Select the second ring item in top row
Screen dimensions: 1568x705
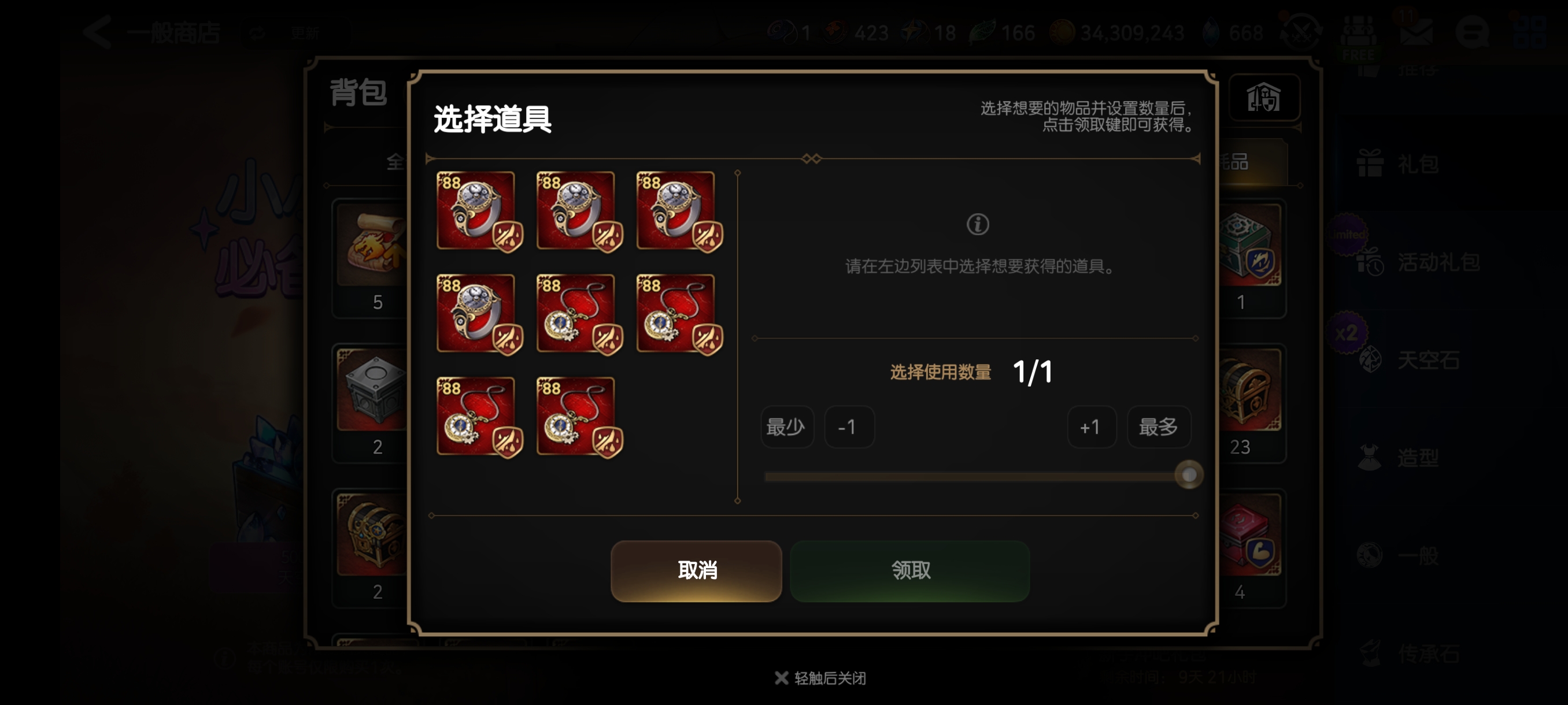click(578, 211)
